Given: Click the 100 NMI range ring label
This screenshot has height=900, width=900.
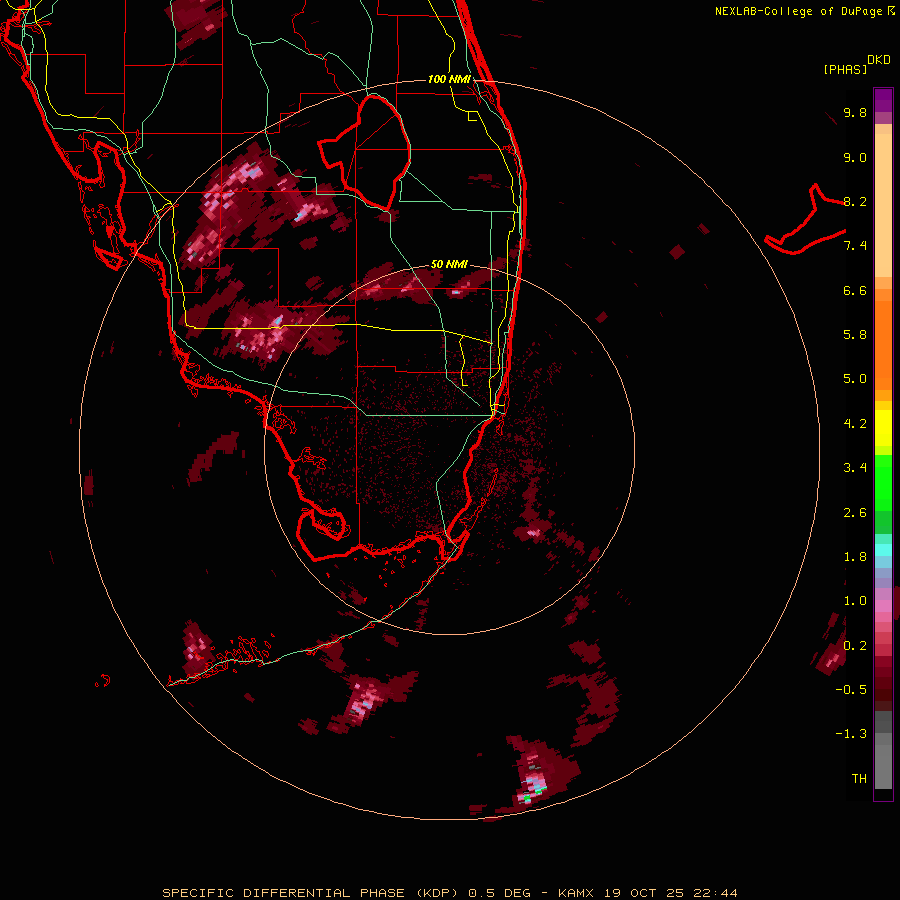Looking at the screenshot, I should (x=449, y=79).
